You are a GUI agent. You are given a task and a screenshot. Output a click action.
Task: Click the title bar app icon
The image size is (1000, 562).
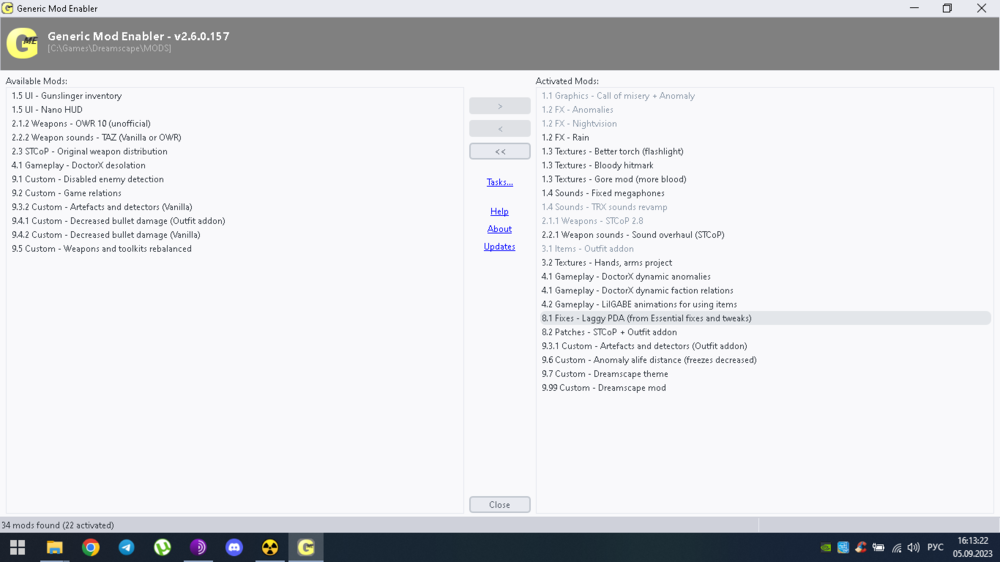pyautogui.click(x=8, y=8)
